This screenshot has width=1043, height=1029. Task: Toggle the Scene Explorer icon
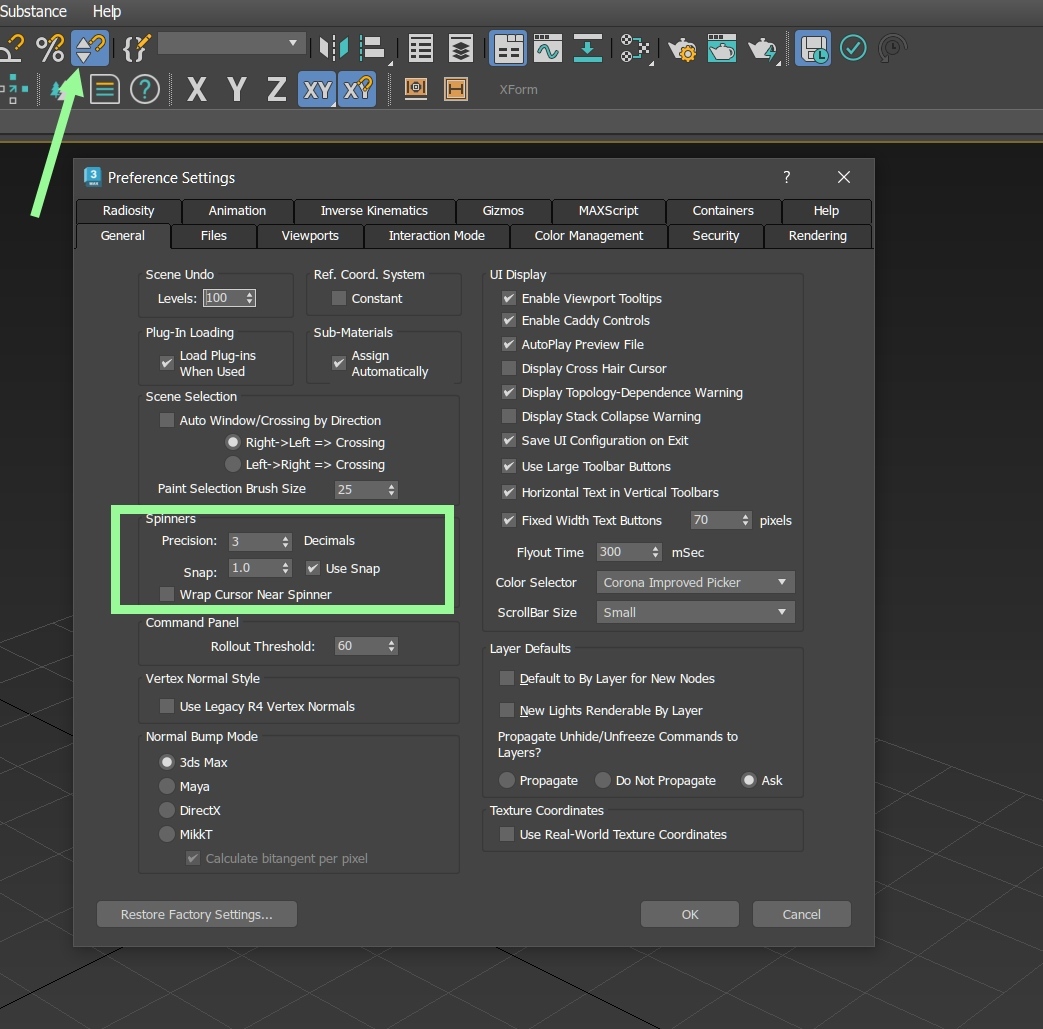420,49
